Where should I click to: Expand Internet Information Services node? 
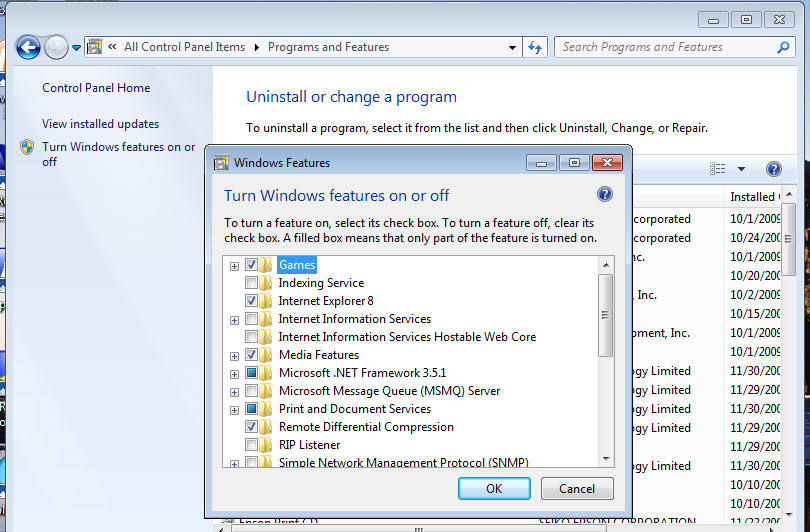[234, 321]
